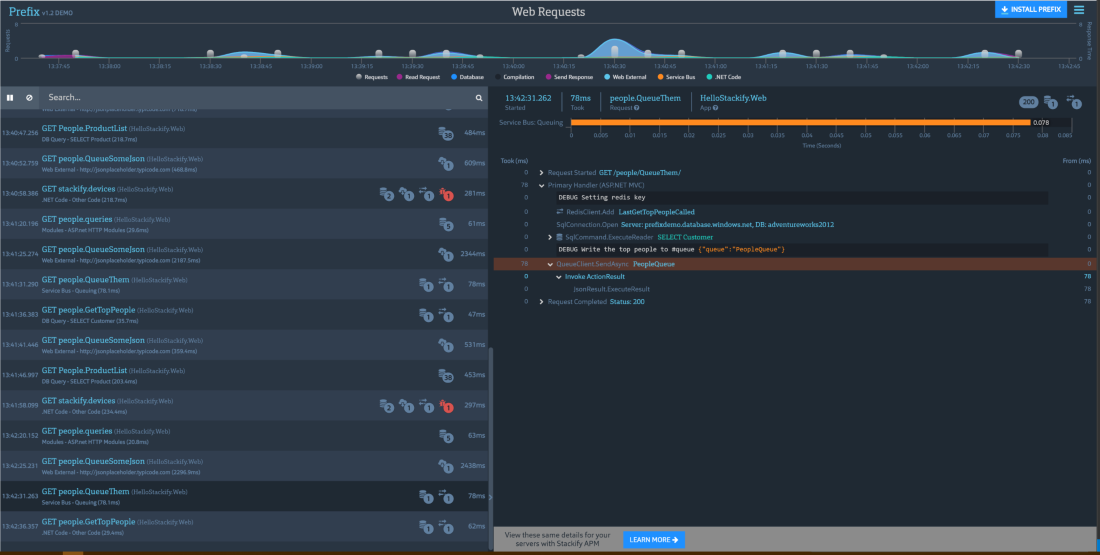Viewport: 1100px width, 555px height.
Task: Collapse the QueueClient.SendAsync node
Action: [550, 264]
